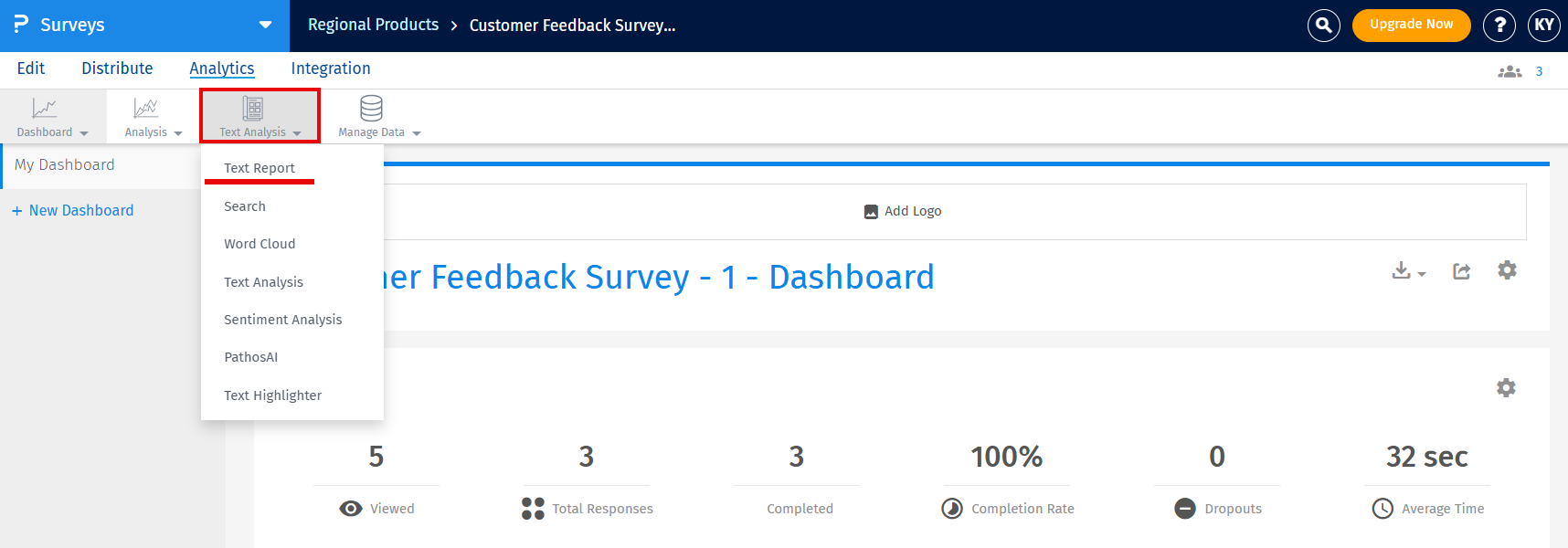This screenshot has width=1568, height=548.
Task: Click the Text Analysis toolbar icon
Action: pos(253,109)
